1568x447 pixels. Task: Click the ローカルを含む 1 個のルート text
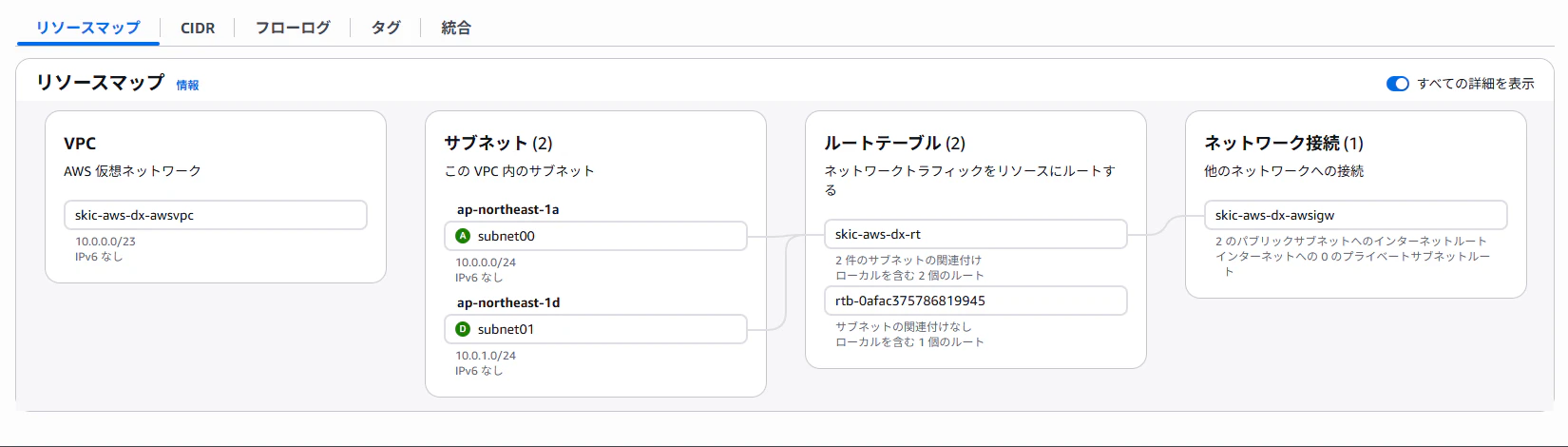(x=909, y=342)
